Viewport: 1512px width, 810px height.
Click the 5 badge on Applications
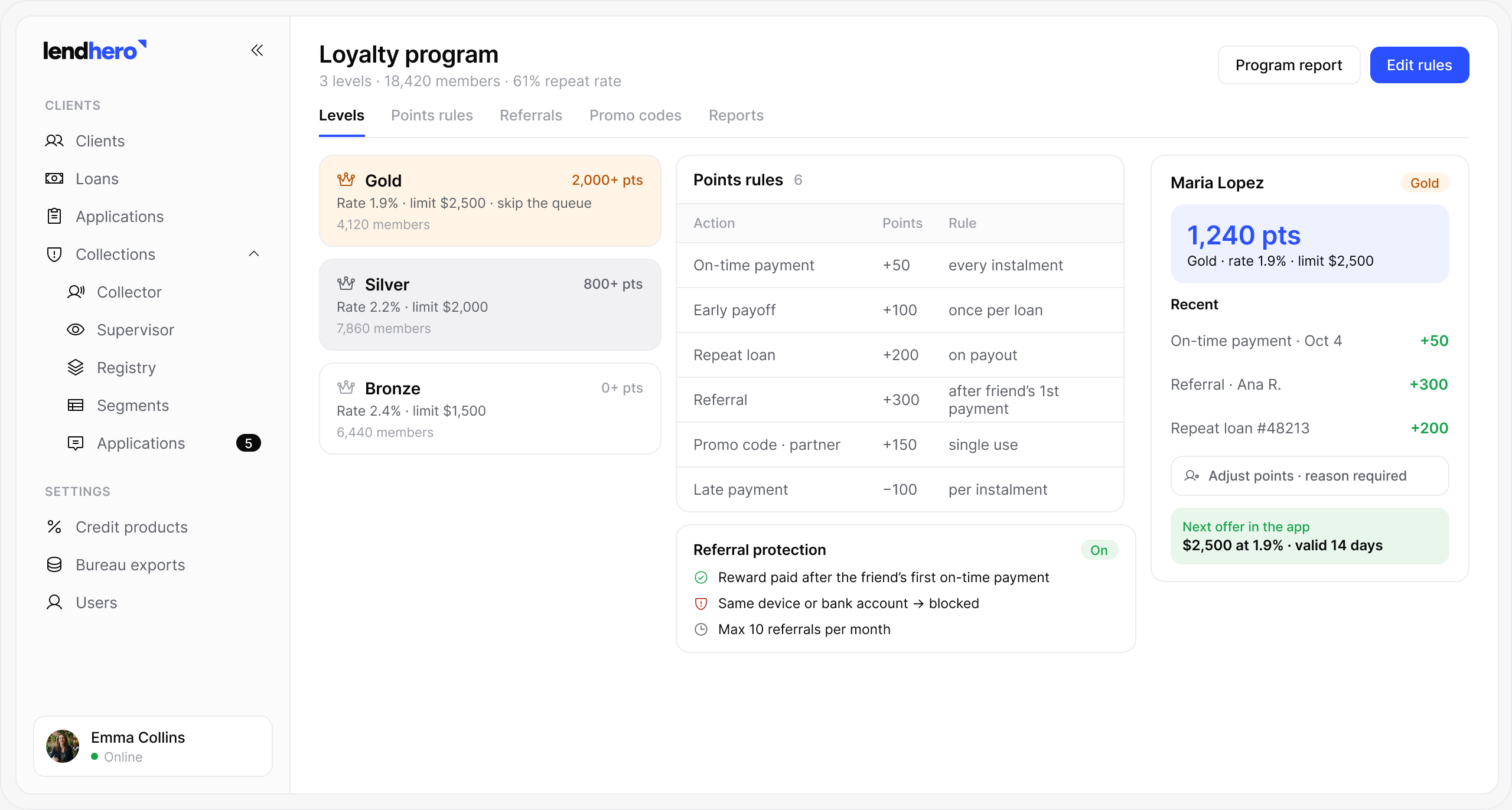[x=249, y=443]
